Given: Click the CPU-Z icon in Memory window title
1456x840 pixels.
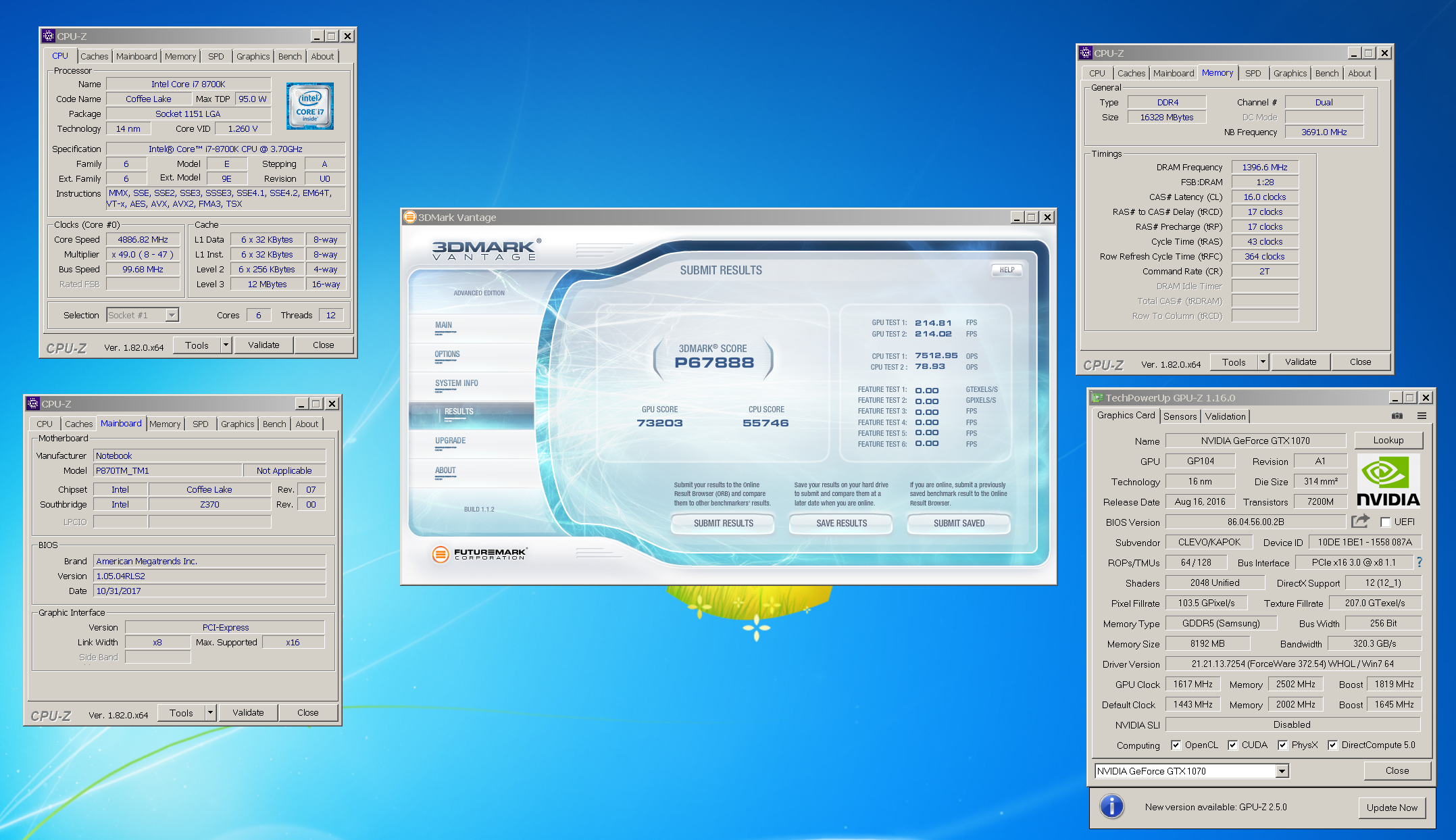Looking at the screenshot, I should coord(1086,53).
